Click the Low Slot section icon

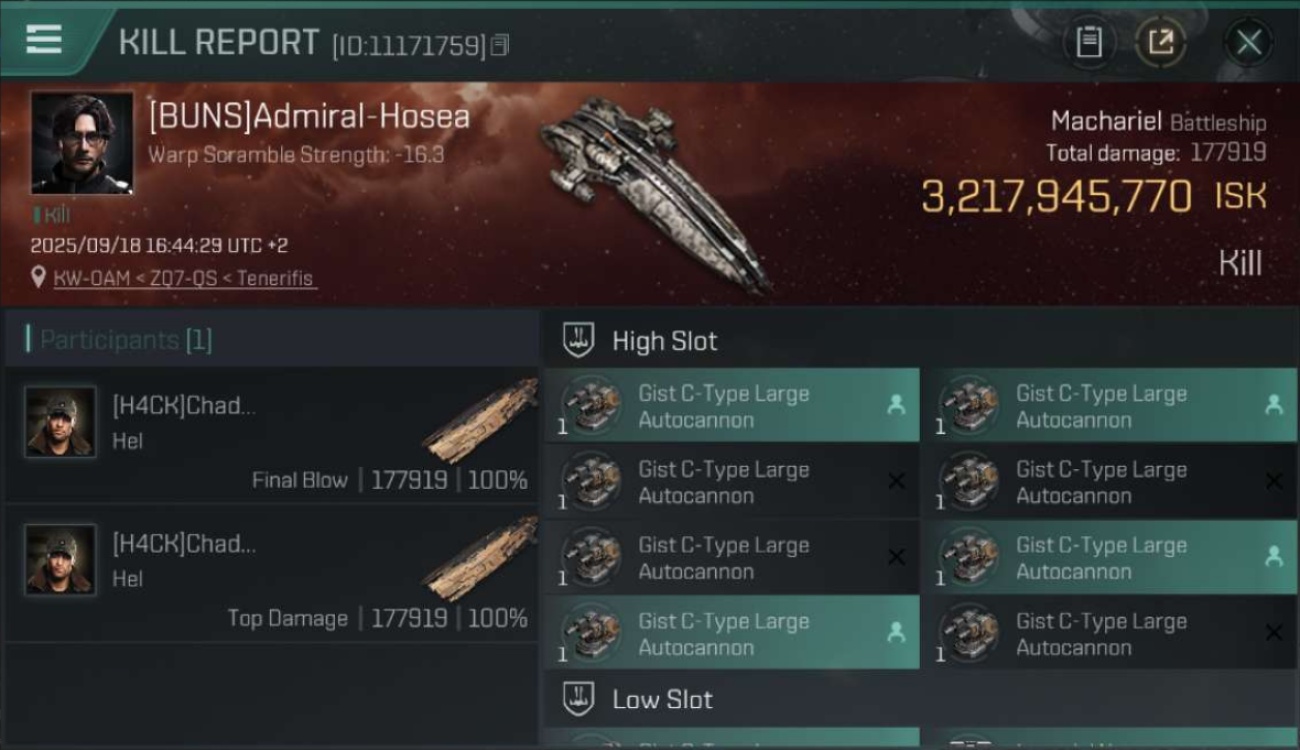coord(579,698)
